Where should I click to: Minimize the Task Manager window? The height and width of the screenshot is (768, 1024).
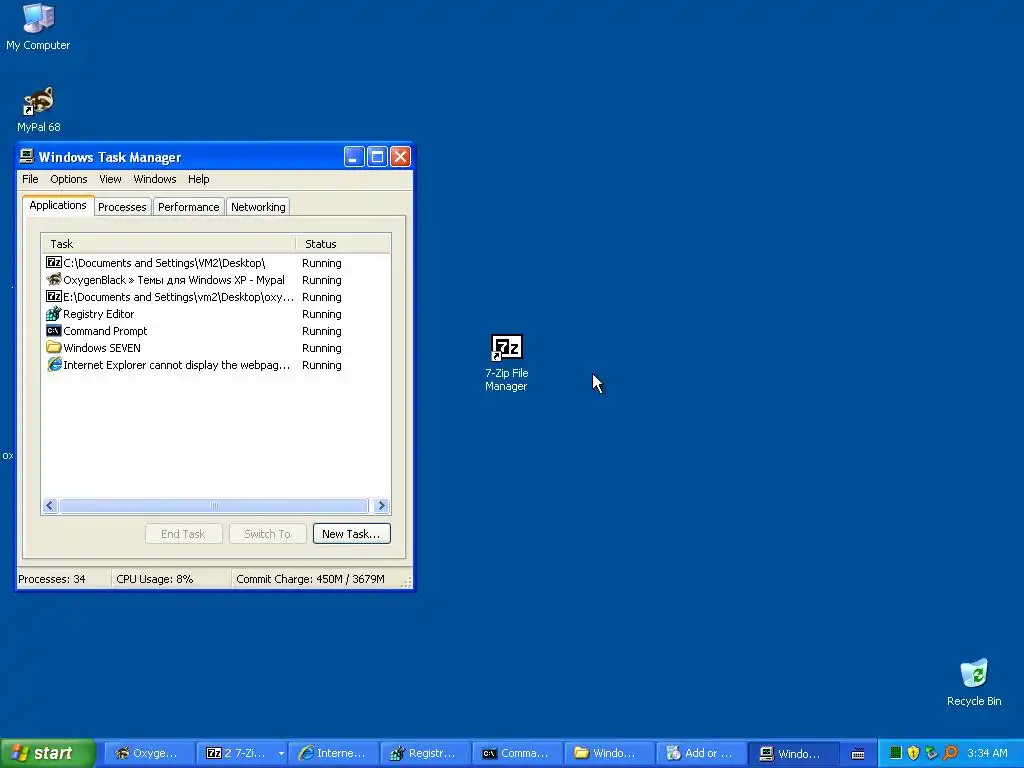(354, 157)
